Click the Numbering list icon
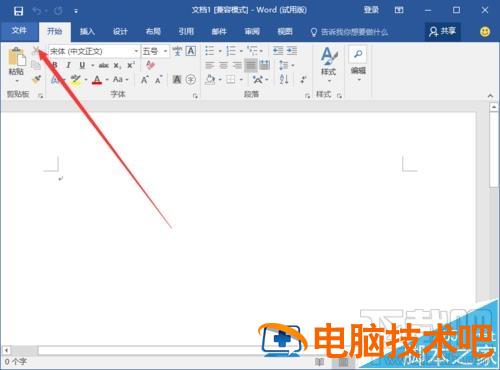The width and height of the screenshot is (500, 370). [x=231, y=51]
